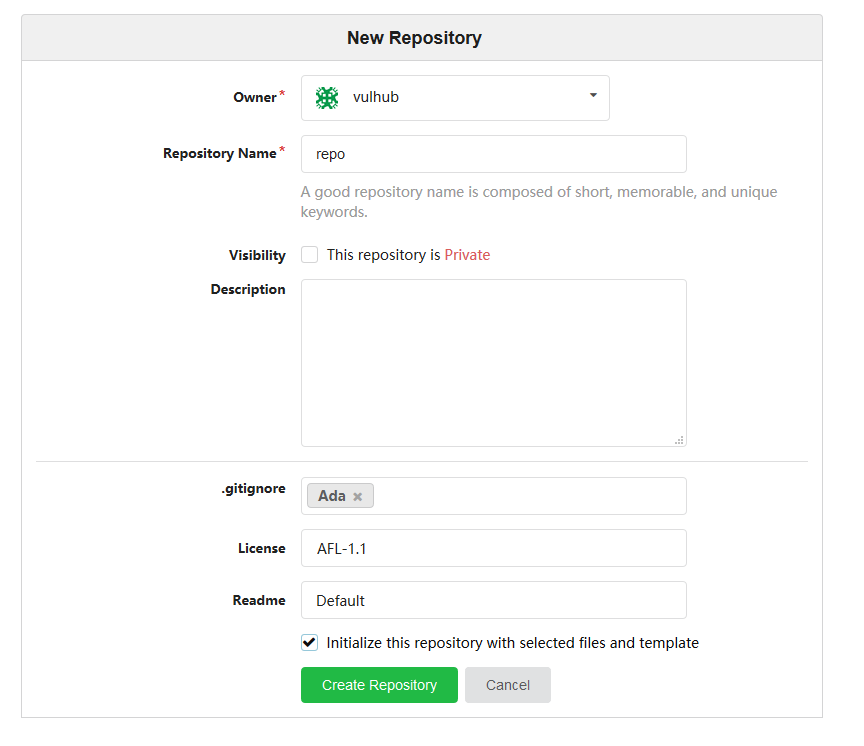Click the Visibility field label
Screen dimensions: 864x746
(x=257, y=255)
